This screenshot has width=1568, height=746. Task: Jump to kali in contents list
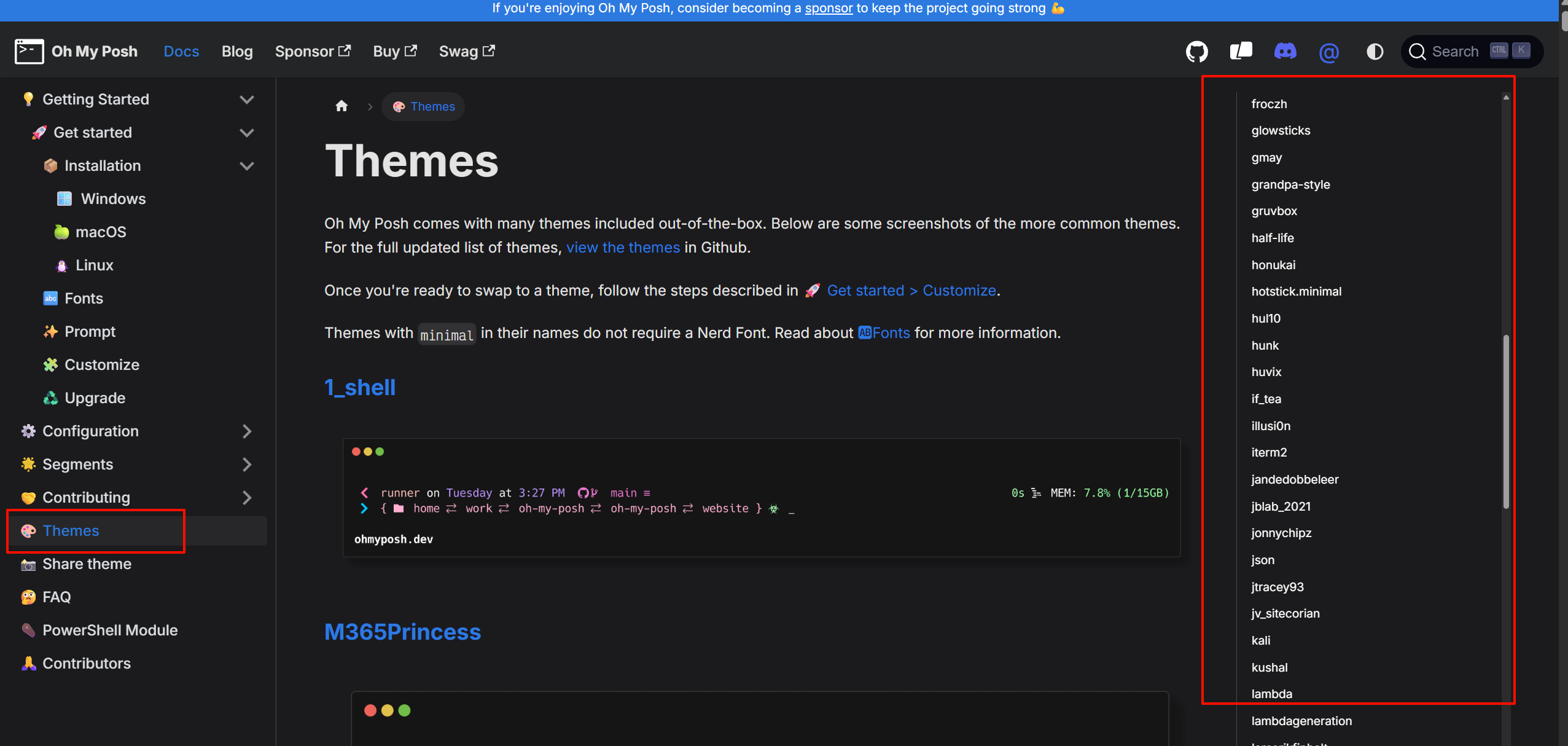pos(1260,640)
